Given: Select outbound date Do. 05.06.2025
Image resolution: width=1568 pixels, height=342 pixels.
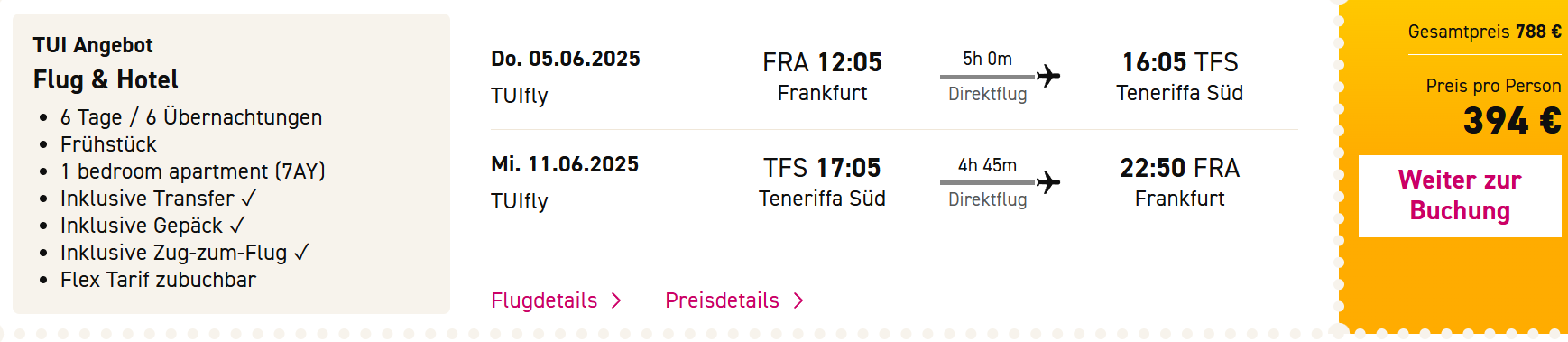Looking at the screenshot, I should (x=566, y=59).
